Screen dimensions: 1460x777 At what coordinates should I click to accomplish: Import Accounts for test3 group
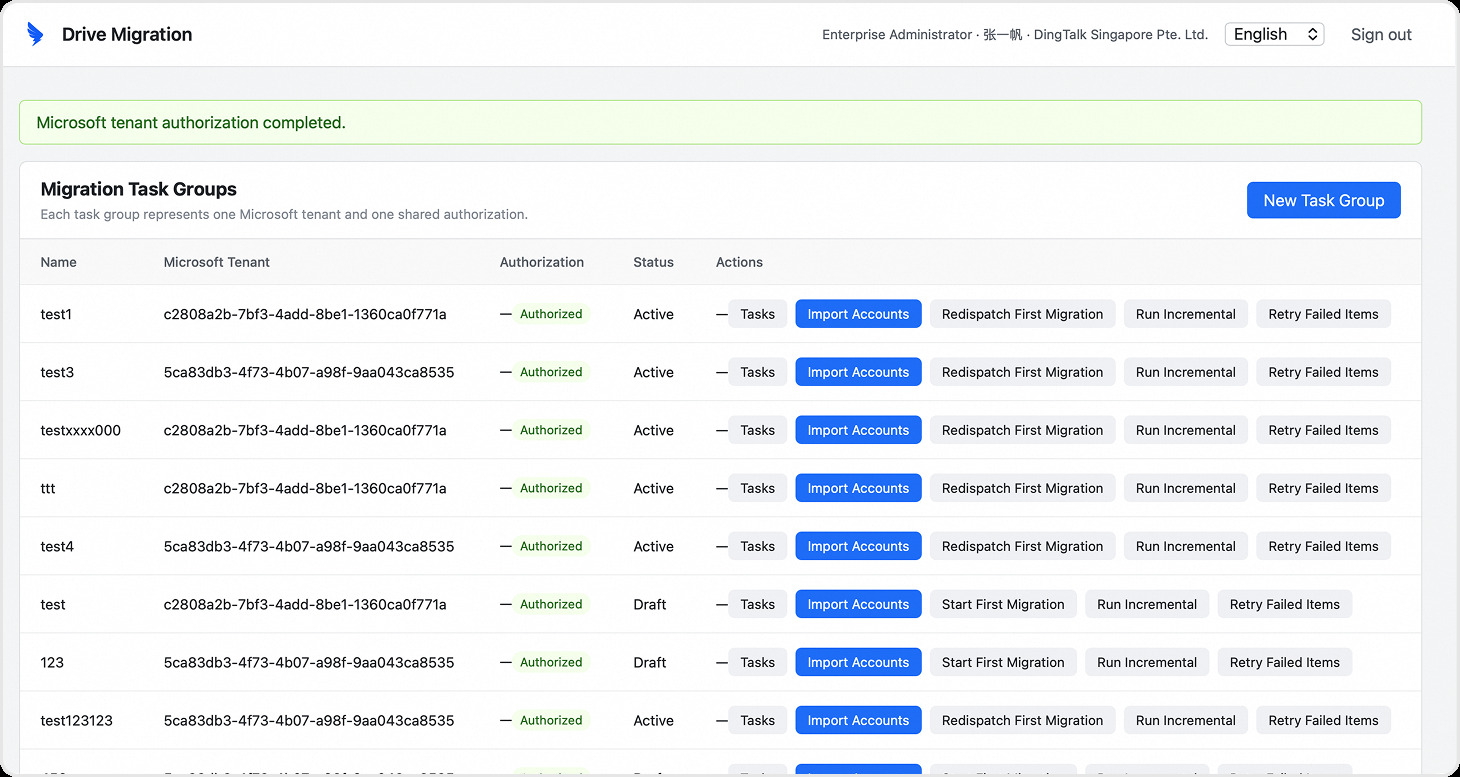click(858, 372)
